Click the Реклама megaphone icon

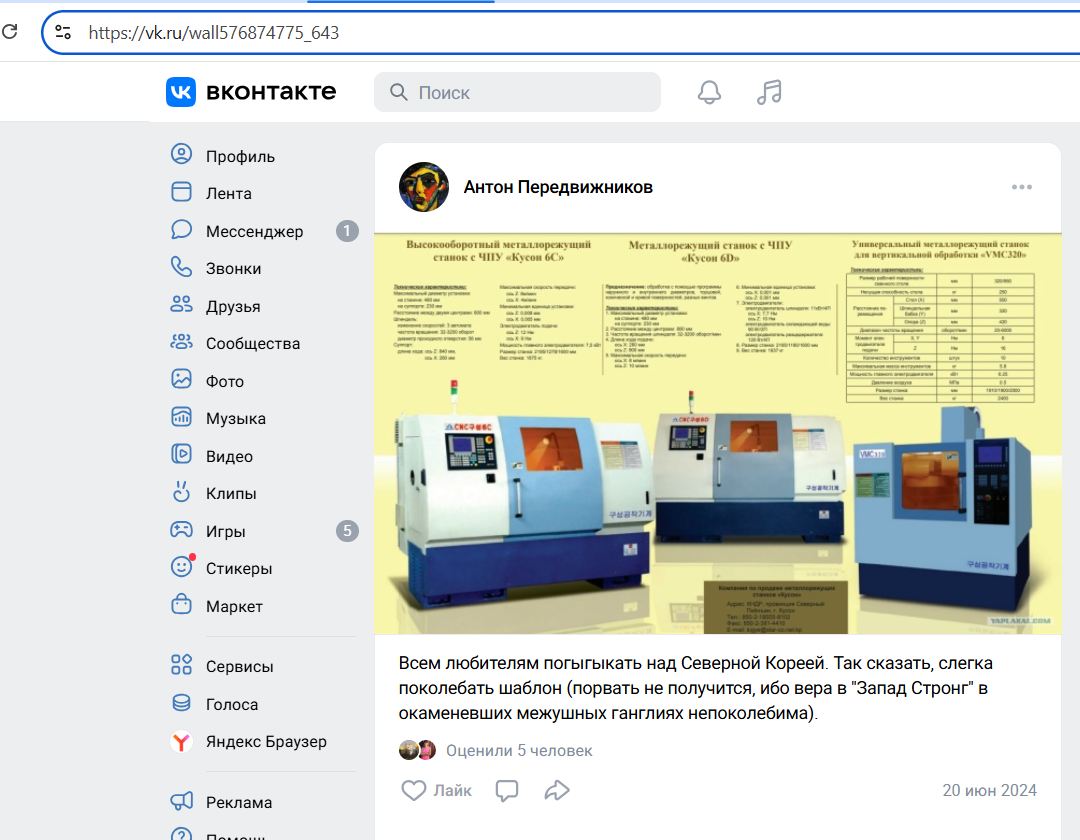pos(181,801)
